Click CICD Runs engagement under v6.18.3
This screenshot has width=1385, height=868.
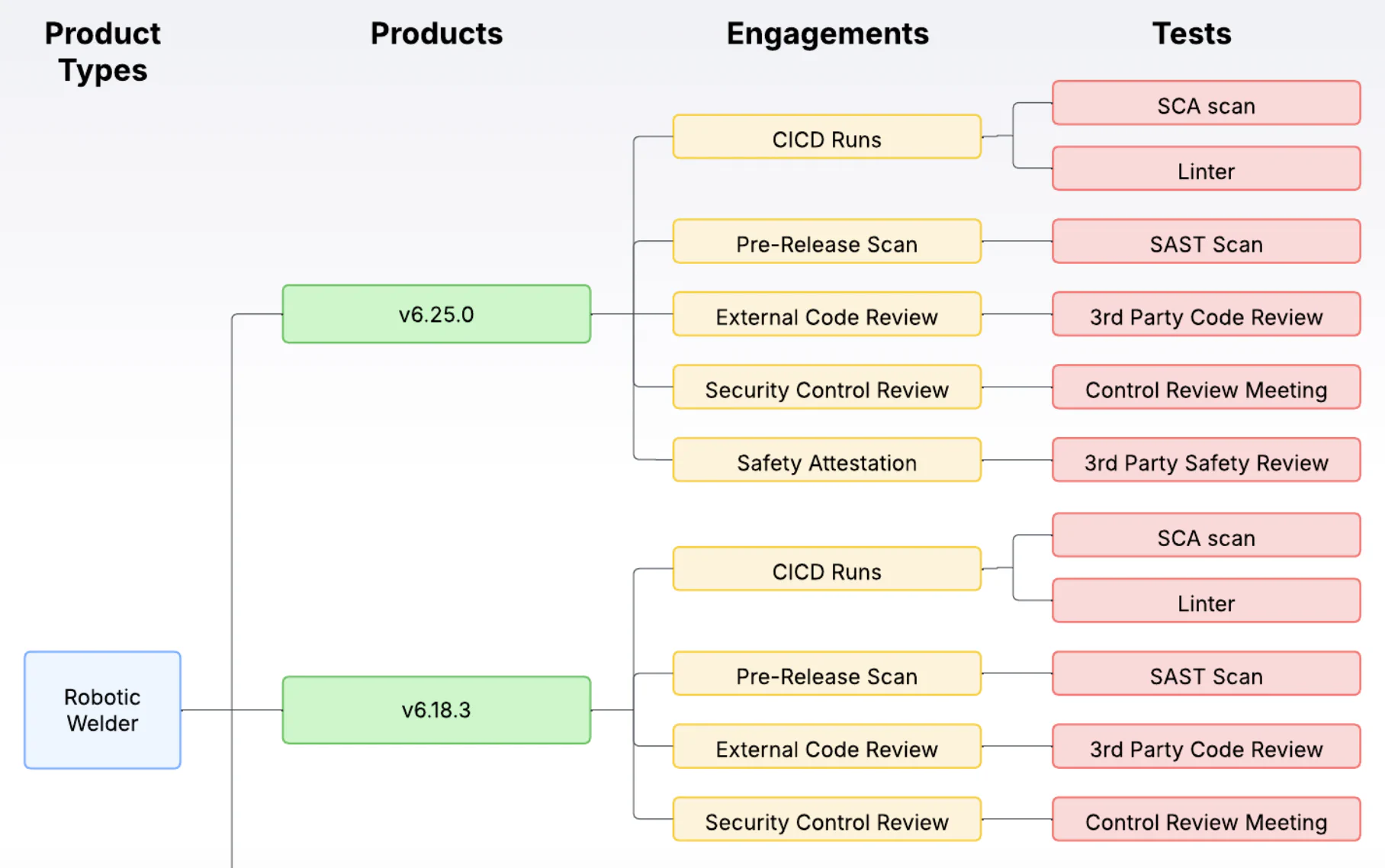click(827, 571)
